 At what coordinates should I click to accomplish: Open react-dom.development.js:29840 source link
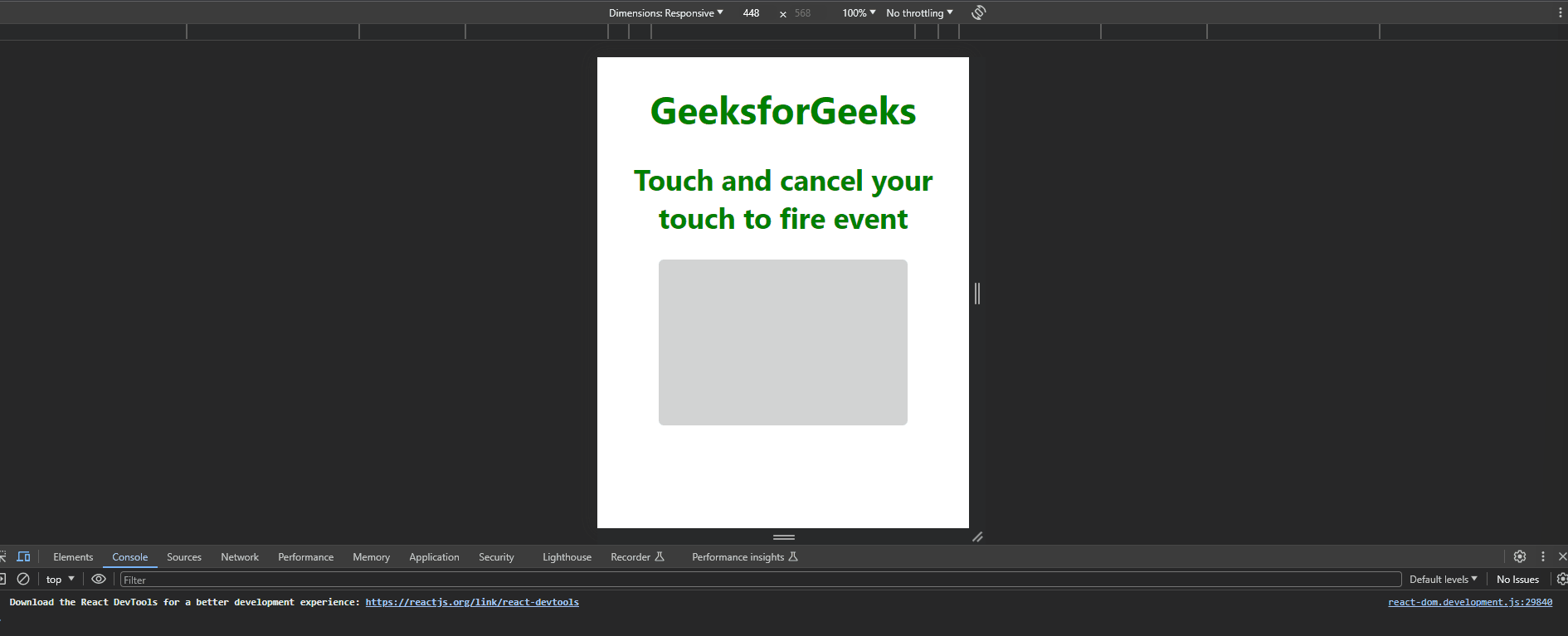1470,602
